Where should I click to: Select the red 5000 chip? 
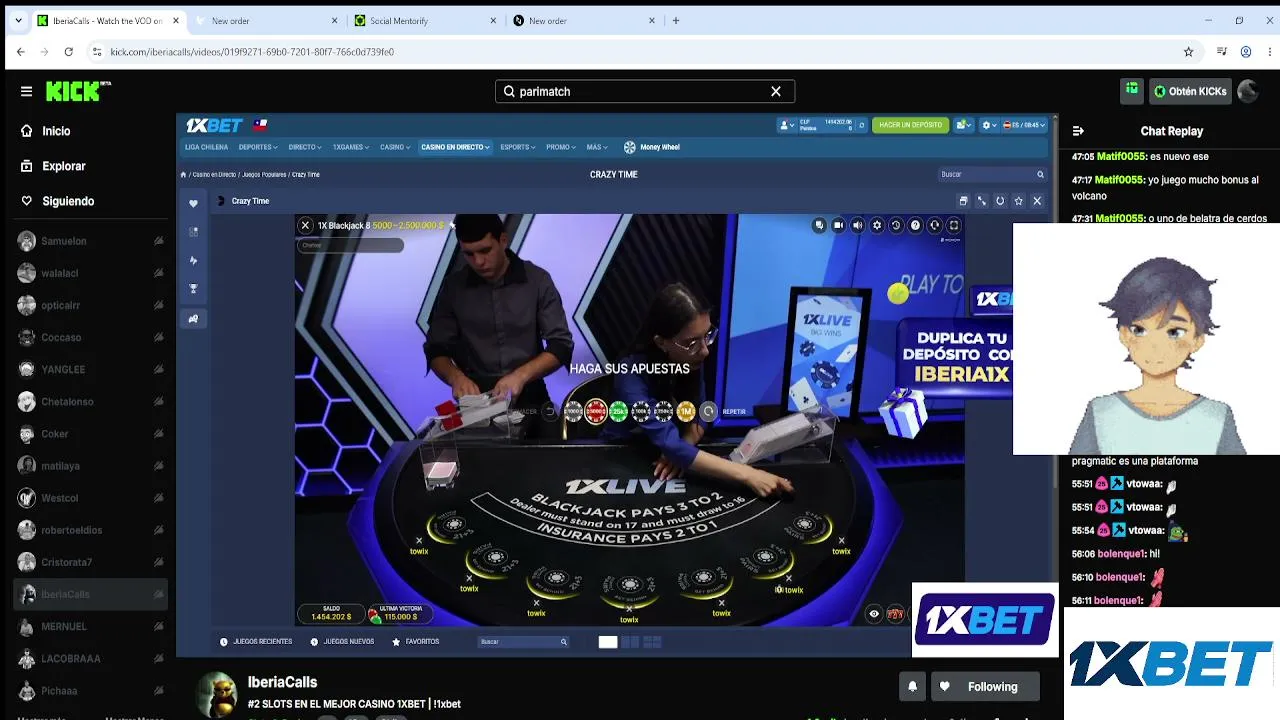596,411
